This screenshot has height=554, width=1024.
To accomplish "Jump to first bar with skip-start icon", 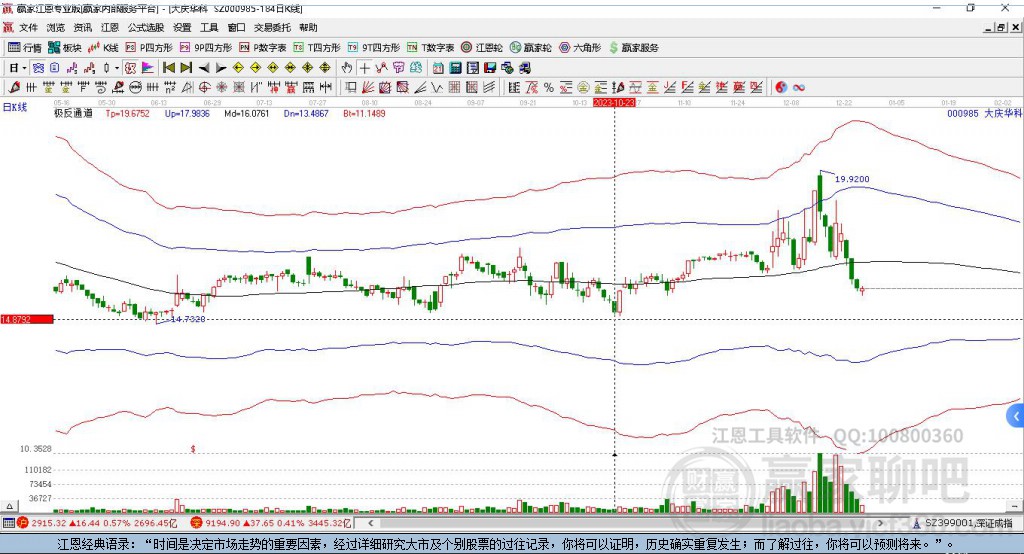I will [168, 68].
